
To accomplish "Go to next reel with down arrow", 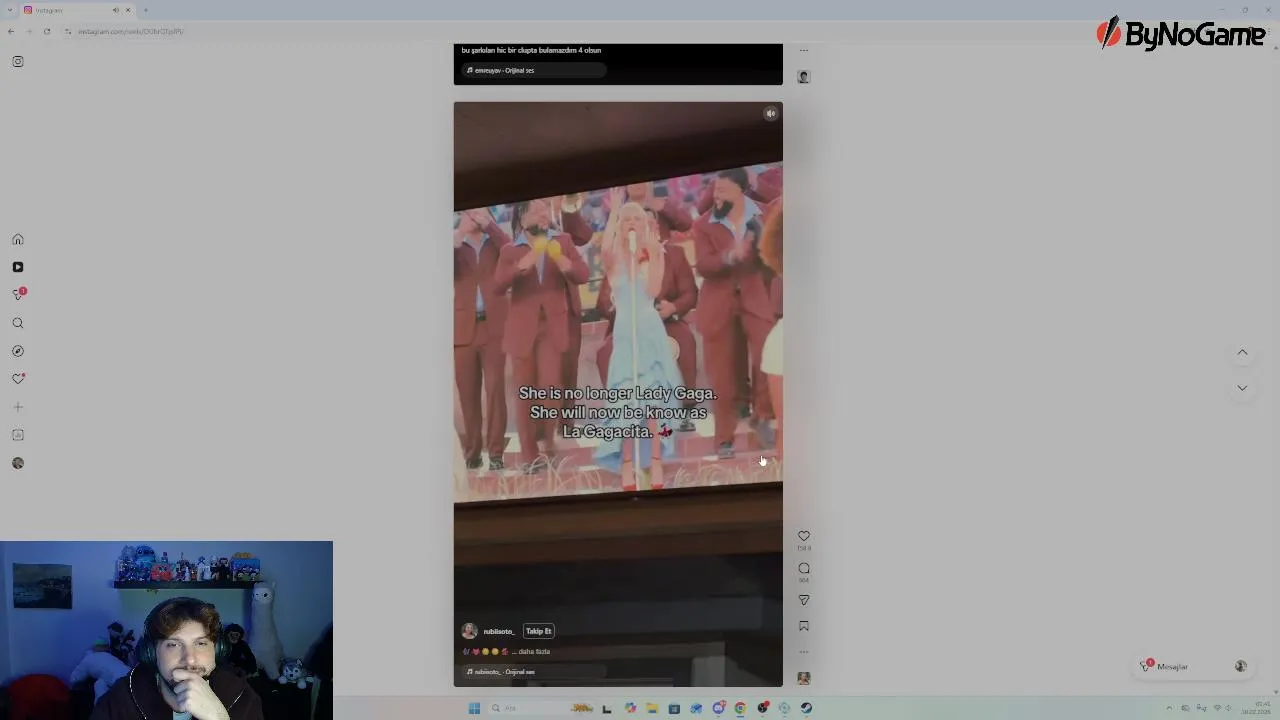I will 1242,388.
